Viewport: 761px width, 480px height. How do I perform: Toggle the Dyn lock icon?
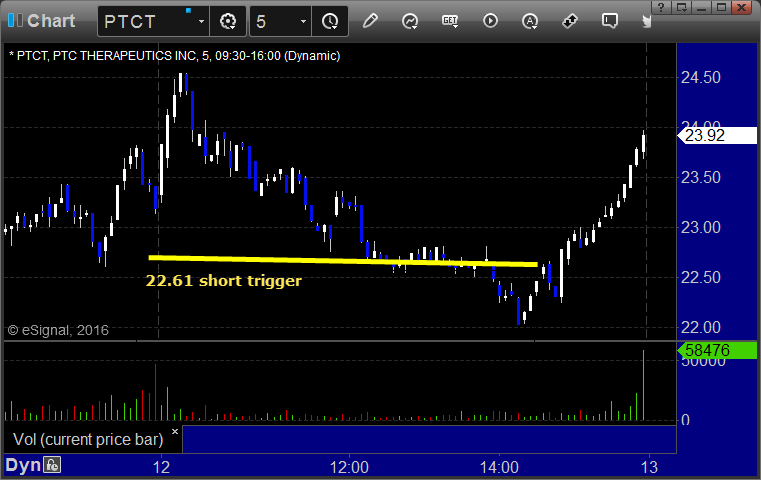52,465
